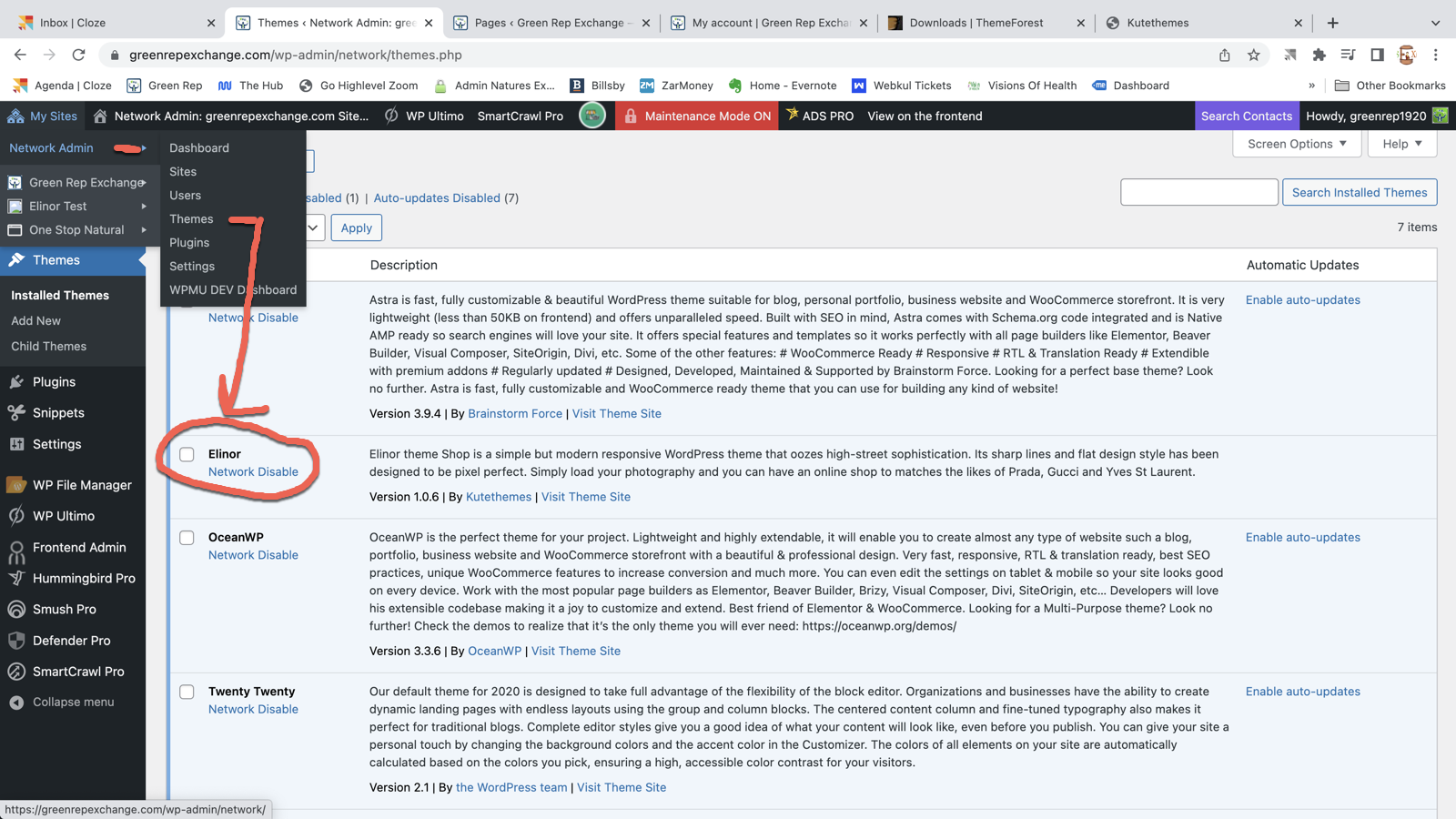Open the Chrome extensions puzzle icon
Screen dimensions: 1456x819
click(1319, 55)
